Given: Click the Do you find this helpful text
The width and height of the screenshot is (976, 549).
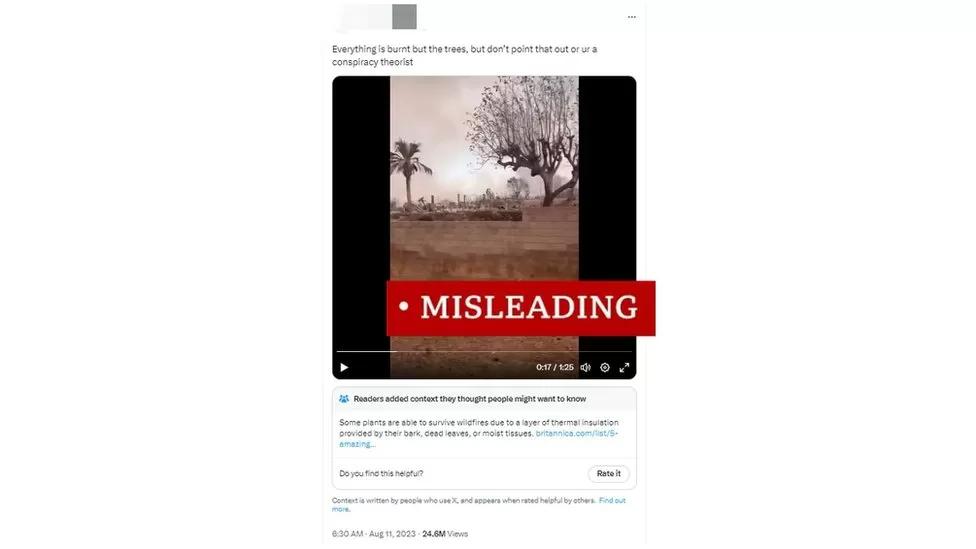Looking at the screenshot, I should [381, 474].
